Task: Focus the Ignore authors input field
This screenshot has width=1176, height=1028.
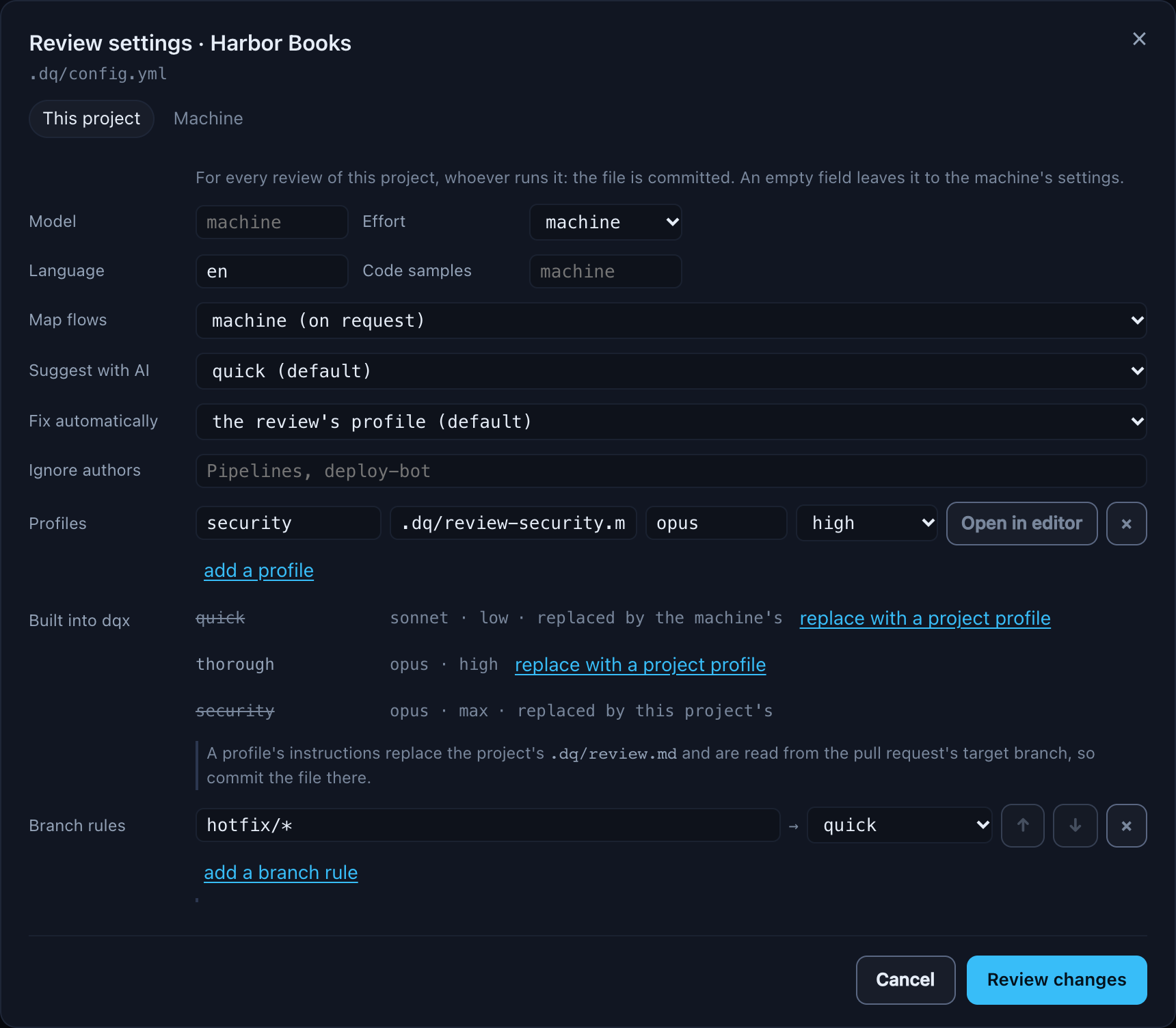Action: point(671,471)
